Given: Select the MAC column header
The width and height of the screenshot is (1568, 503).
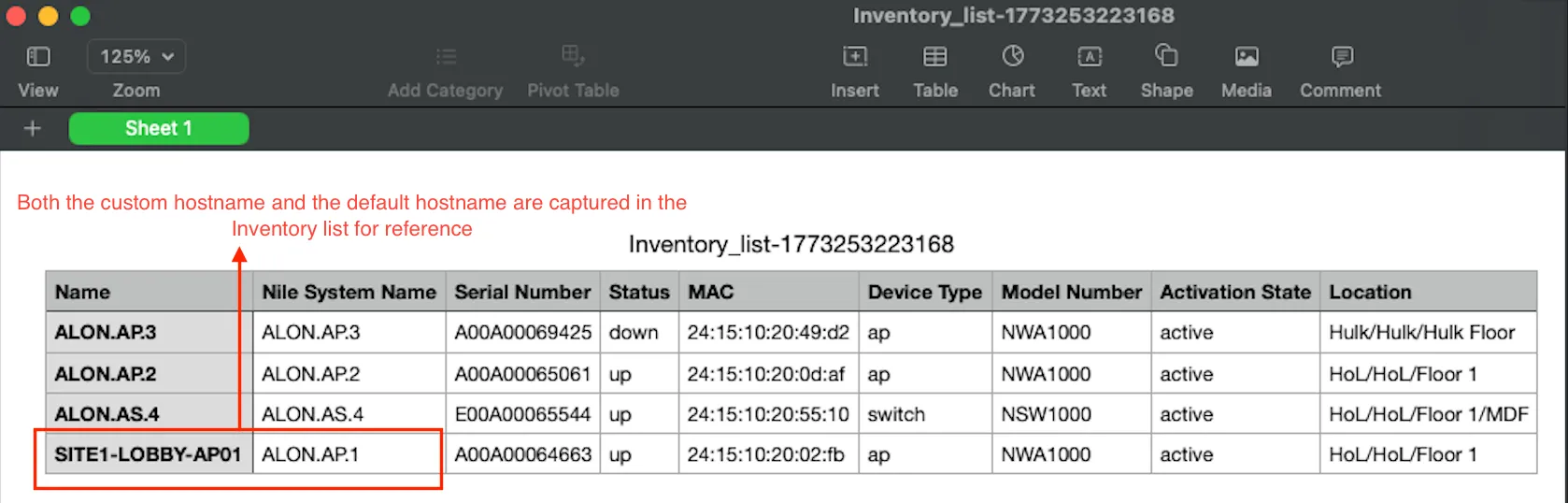Looking at the screenshot, I should [x=769, y=292].
